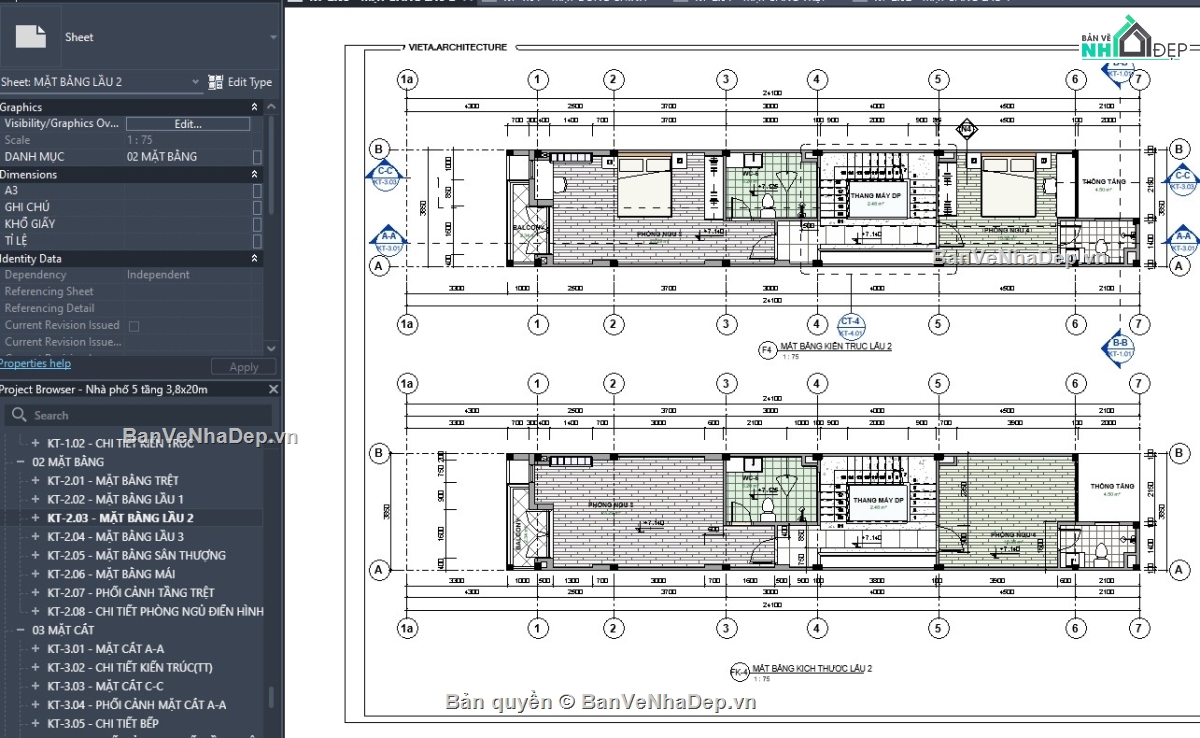Select sheet KT-3.05 - CHI TIẾT BẾP
1200x738 pixels.
point(103,723)
